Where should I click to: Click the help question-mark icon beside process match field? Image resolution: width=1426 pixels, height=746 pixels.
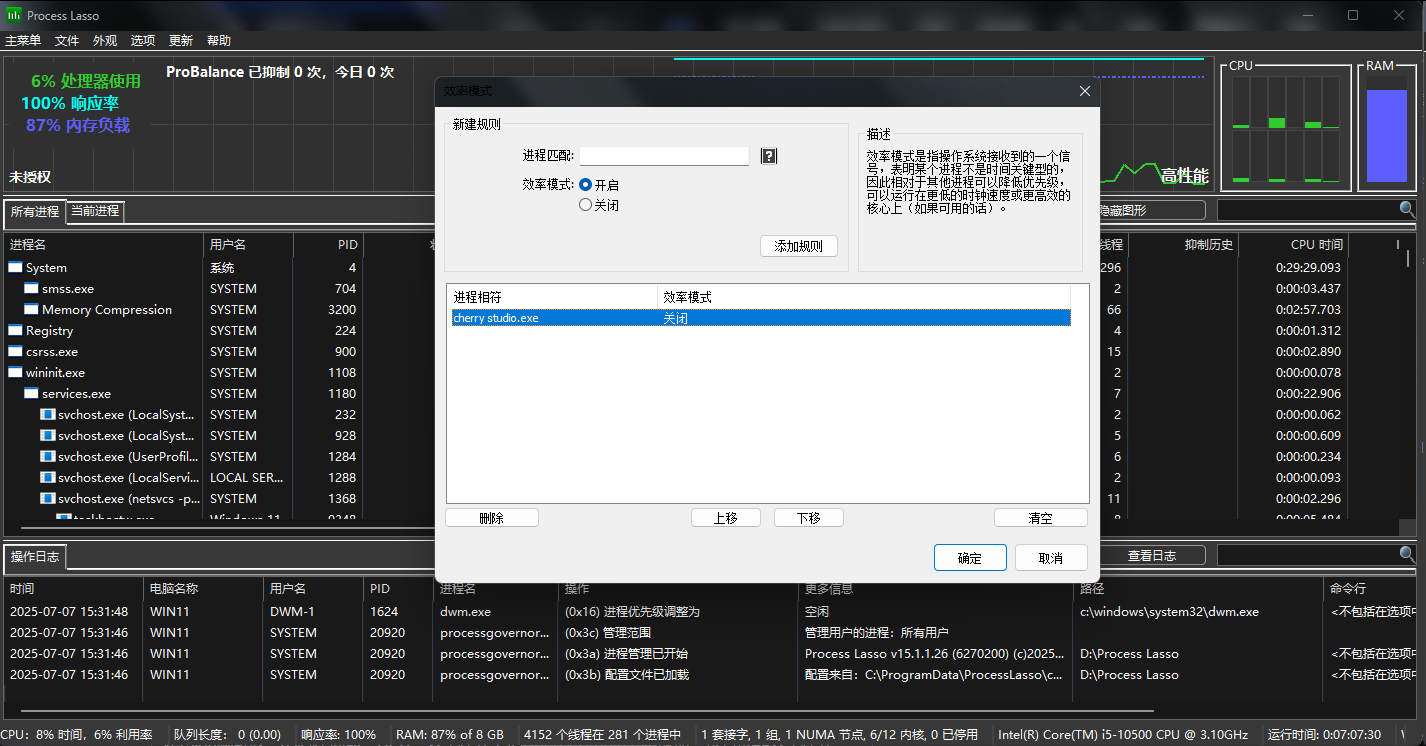coord(769,156)
